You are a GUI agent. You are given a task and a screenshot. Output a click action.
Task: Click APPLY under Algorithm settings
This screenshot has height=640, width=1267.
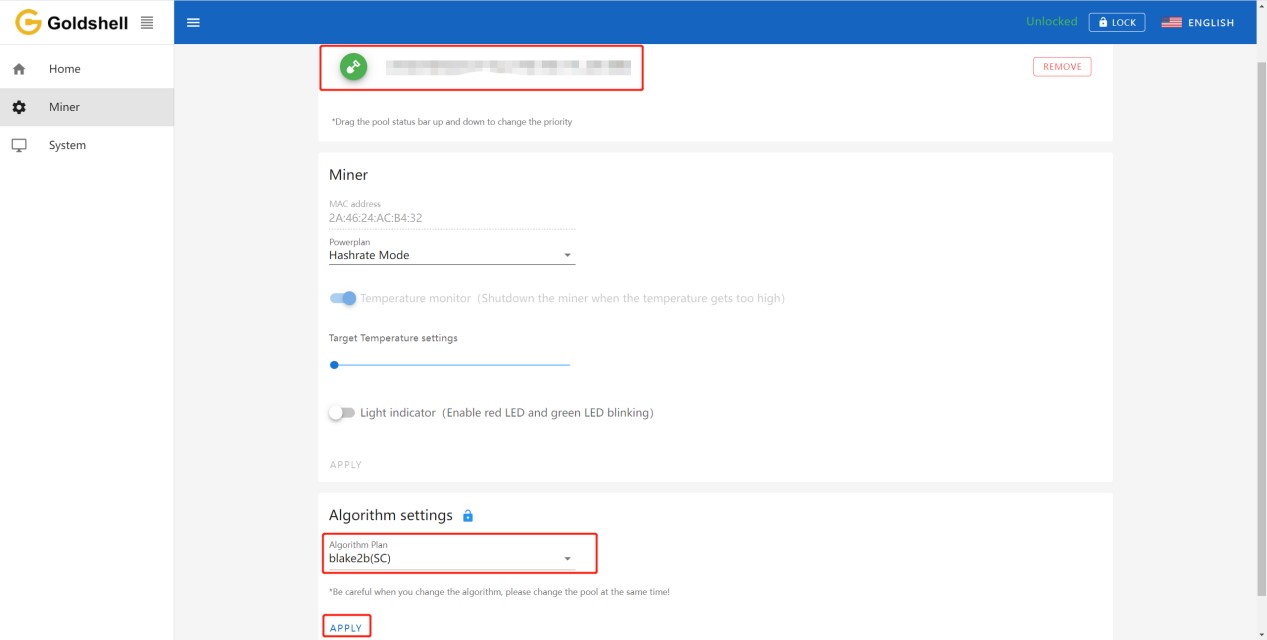click(346, 628)
